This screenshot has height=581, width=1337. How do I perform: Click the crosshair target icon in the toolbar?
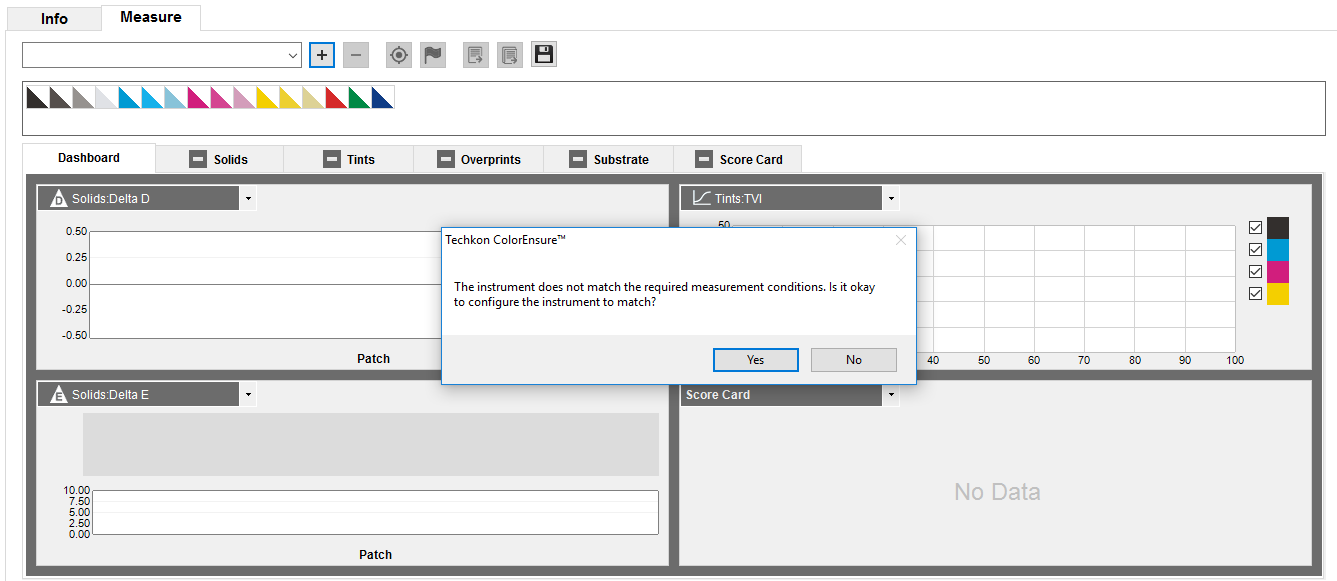tap(399, 55)
